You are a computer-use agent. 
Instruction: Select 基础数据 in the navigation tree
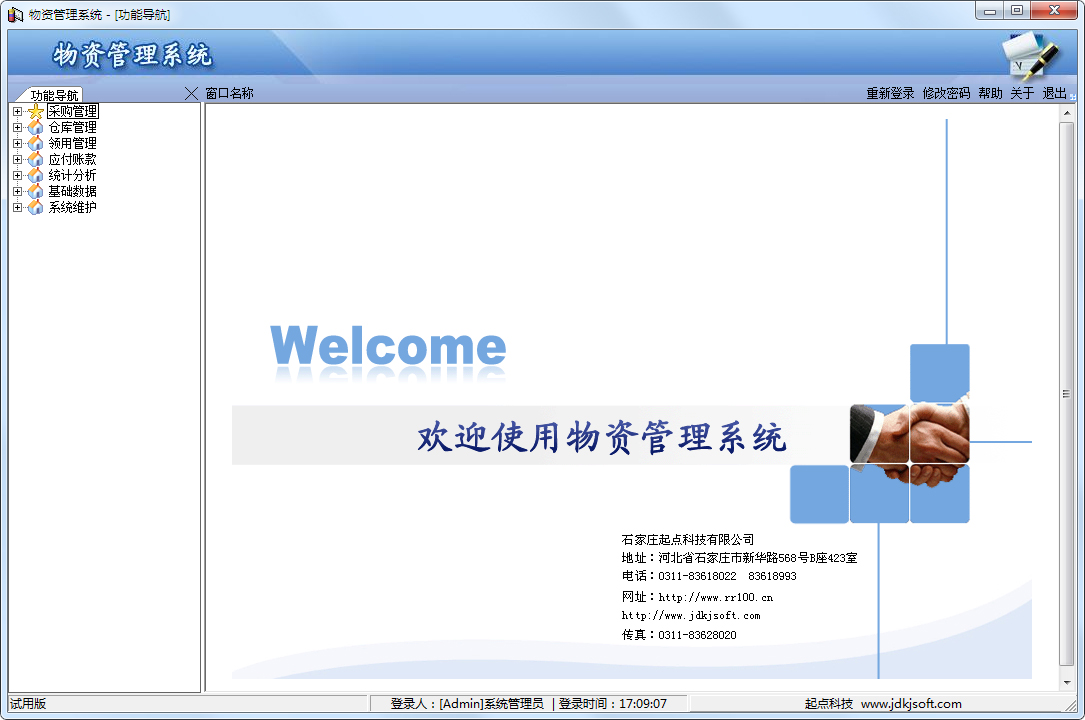tap(73, 191)
